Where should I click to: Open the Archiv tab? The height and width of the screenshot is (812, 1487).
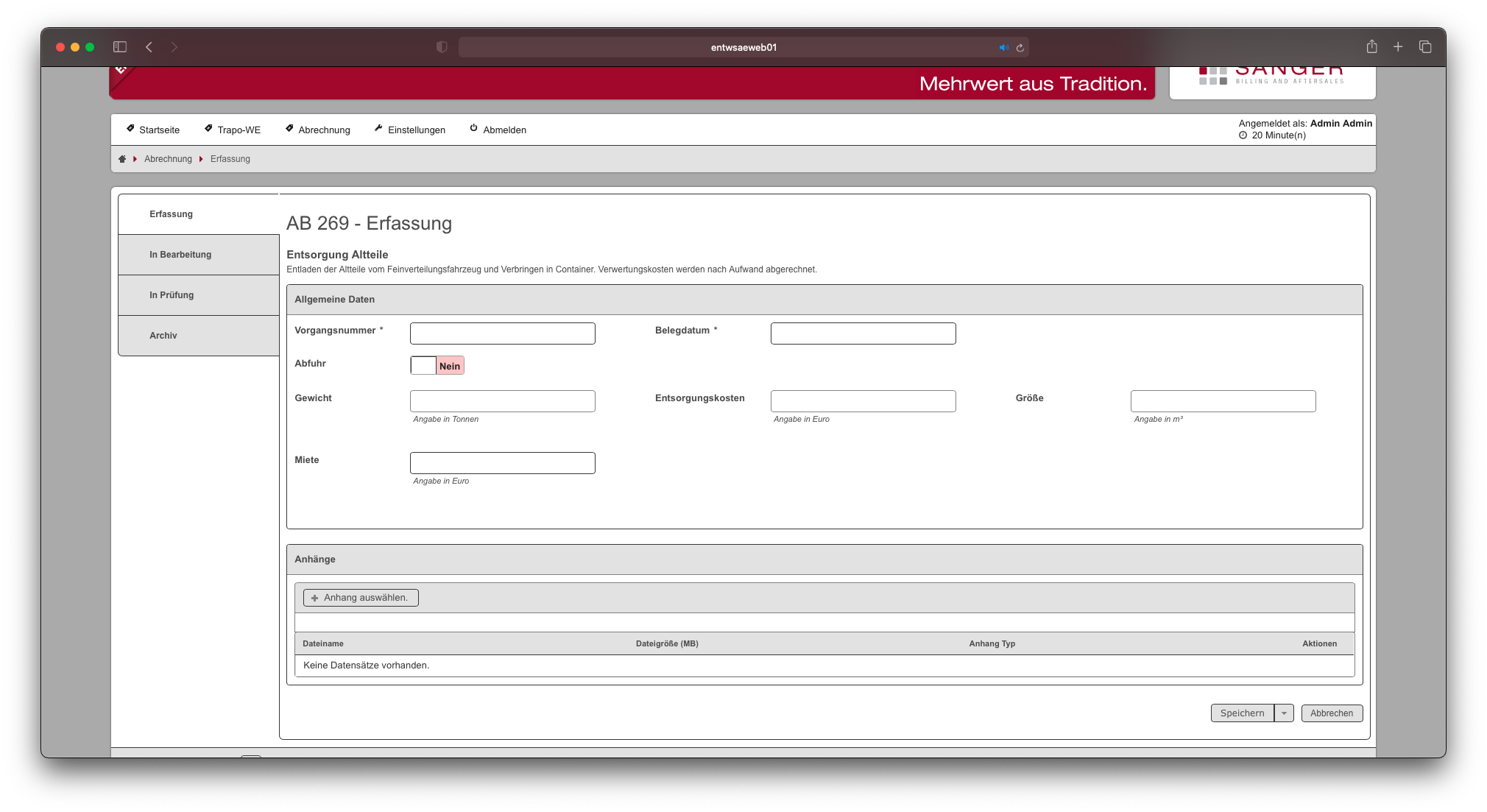click(x=199, y=336)
